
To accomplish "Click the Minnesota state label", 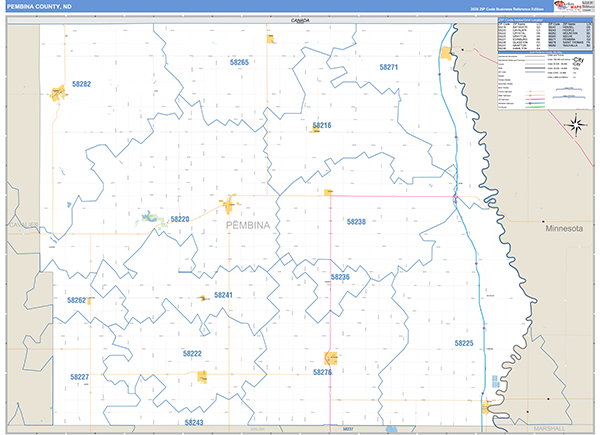I will point(564,228).
